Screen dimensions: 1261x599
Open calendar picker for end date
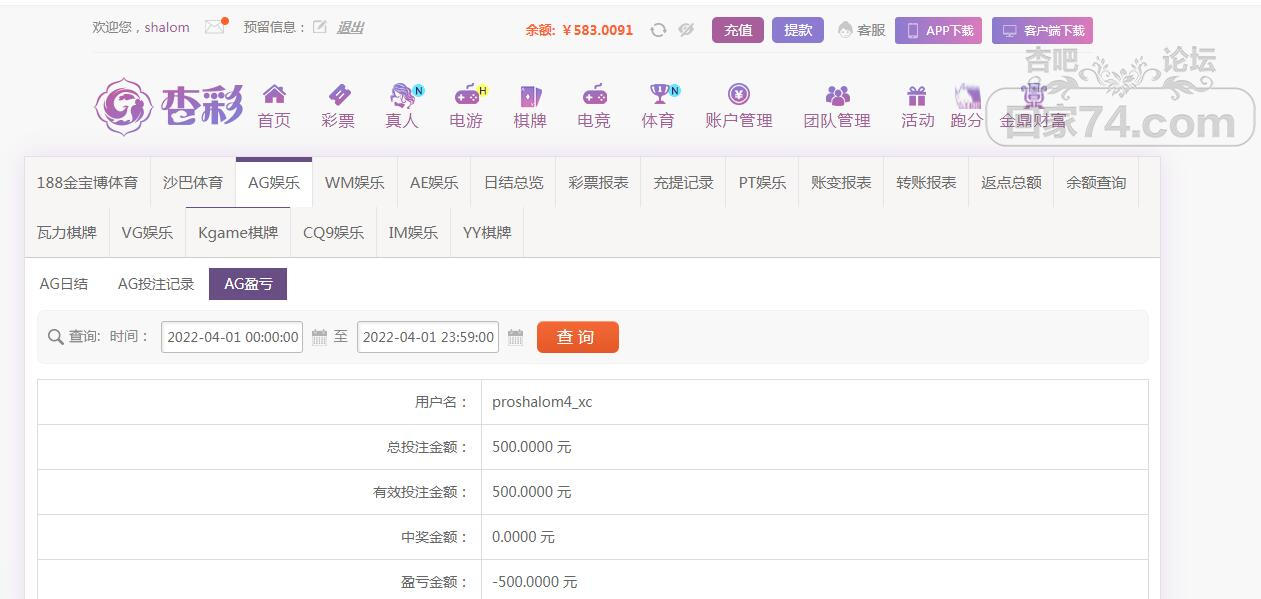(x=515, y=337)
